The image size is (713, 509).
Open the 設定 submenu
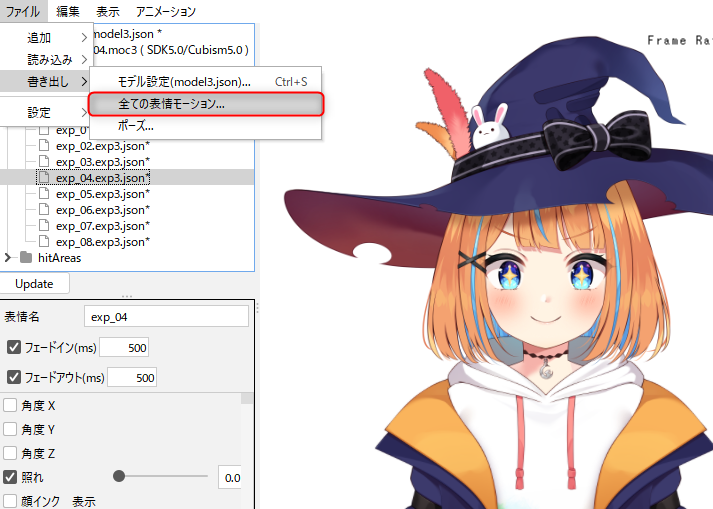coord(47,112)
